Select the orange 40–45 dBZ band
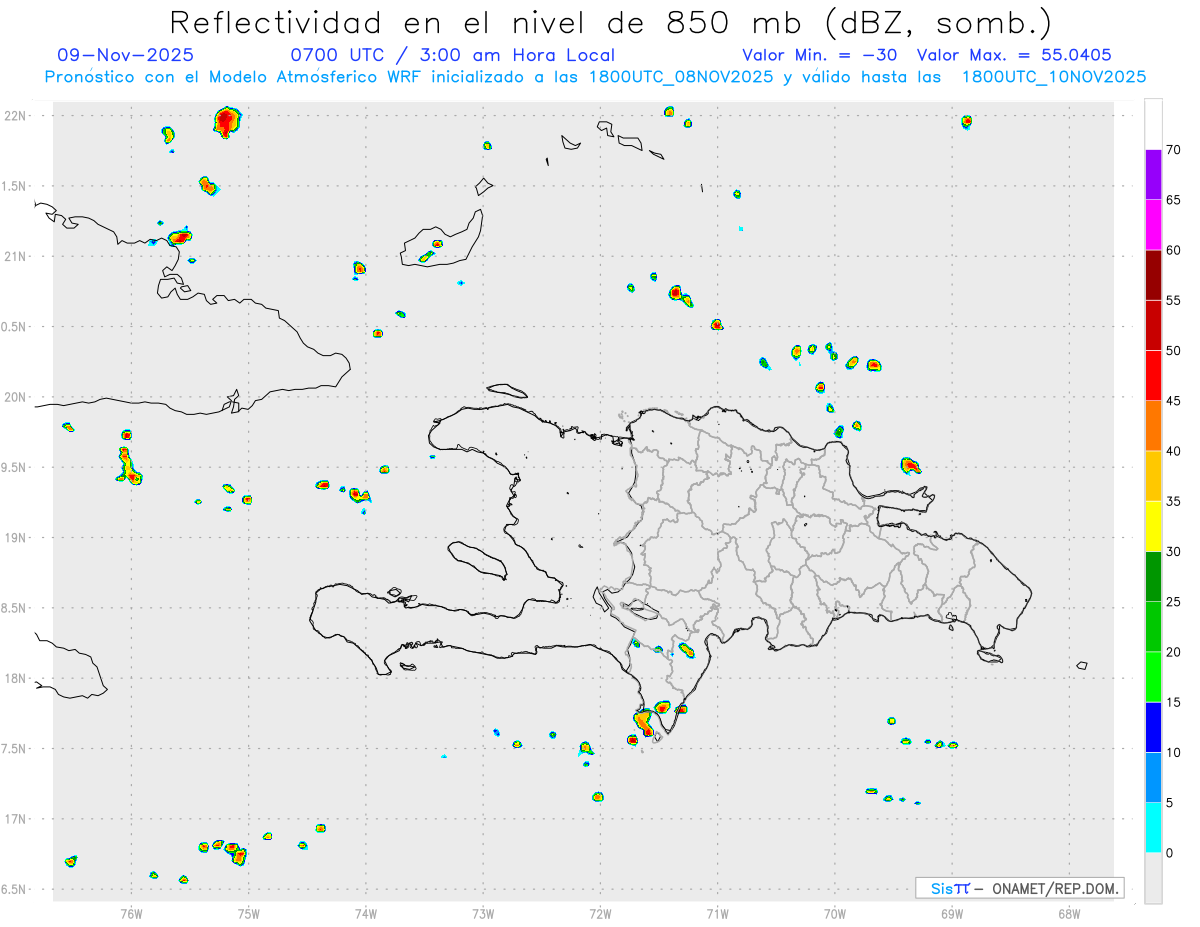This screenshot has height=927, width=1200. click(x=1153, y=425)
